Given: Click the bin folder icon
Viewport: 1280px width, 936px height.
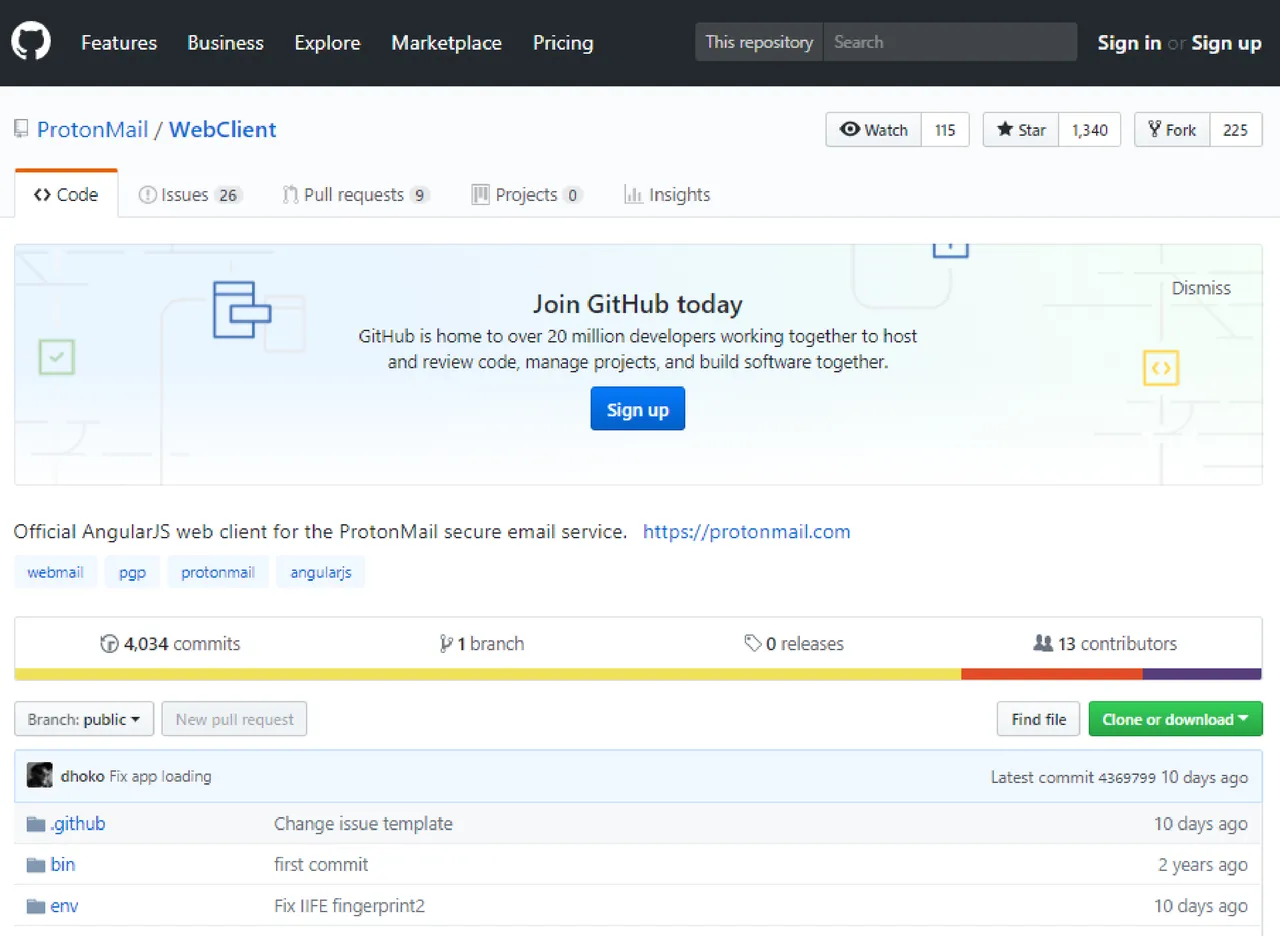Looking at the screenshot, I should point(36,865).
